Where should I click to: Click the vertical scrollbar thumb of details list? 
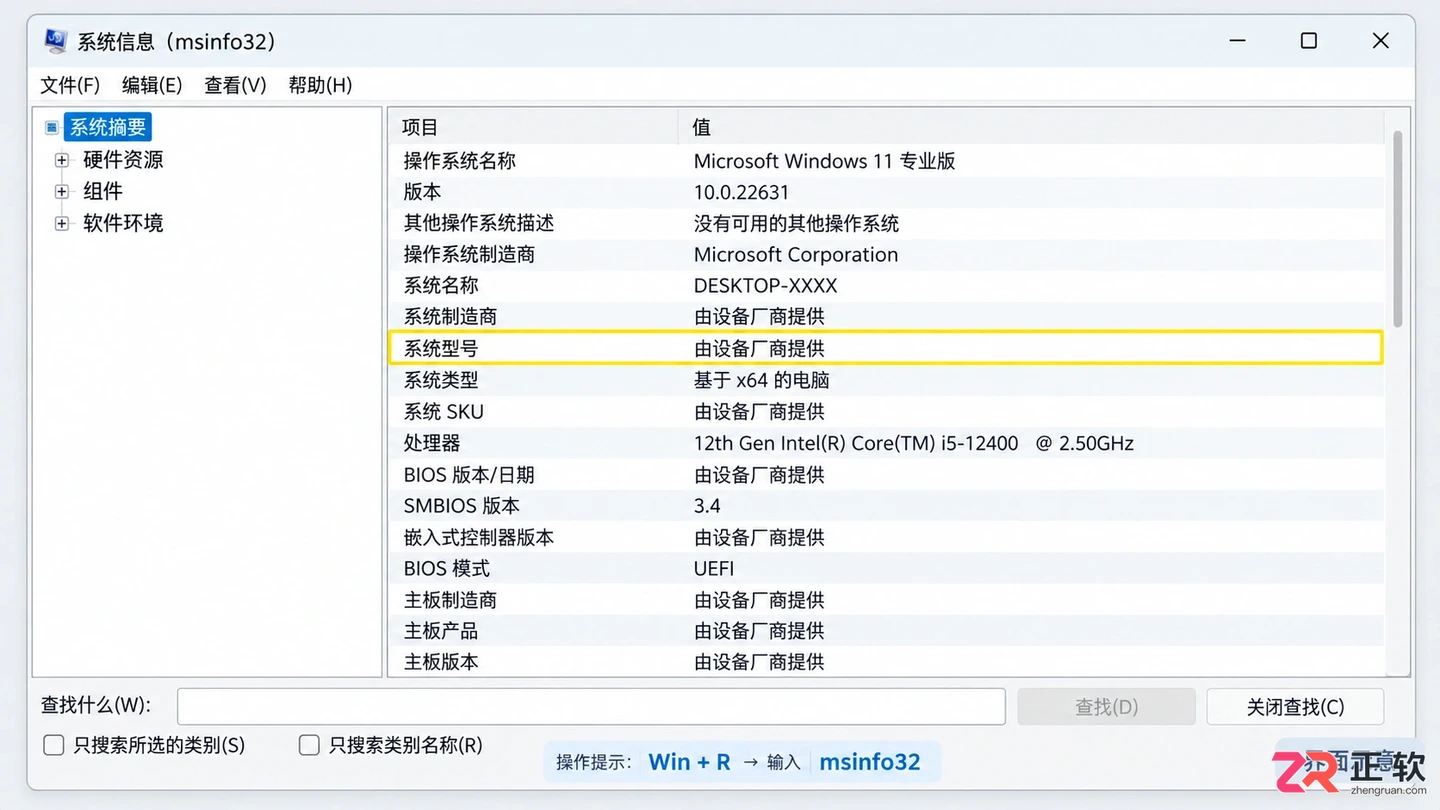pyautogui.click(x=1397, y=228)
